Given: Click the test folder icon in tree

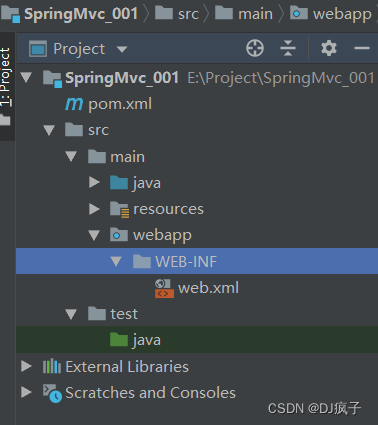Looking at the screenshot, I should (x=97, y=314).
